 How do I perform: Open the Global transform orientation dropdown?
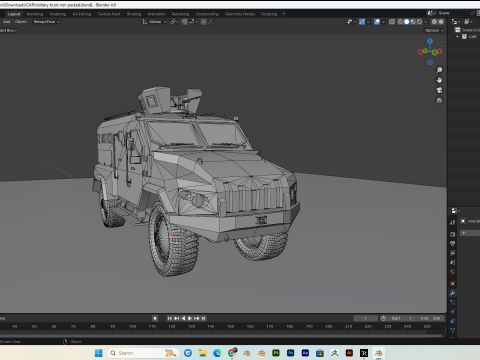154,22
